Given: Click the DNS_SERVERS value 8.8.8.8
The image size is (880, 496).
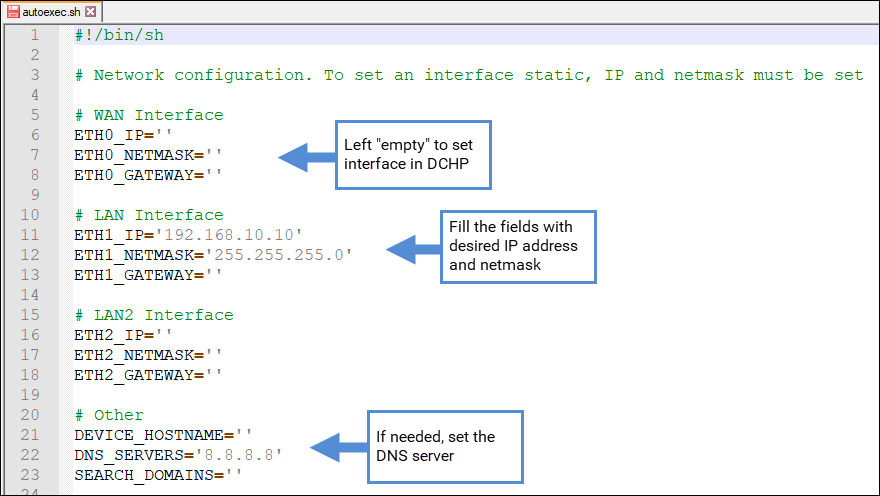Looking at the screenshot, I should tap(239, 455).
